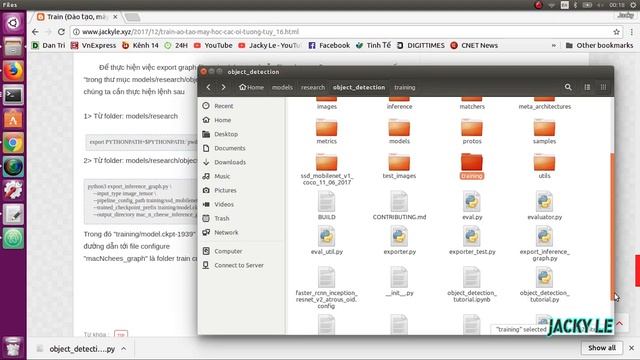Image resolution: width=640 pixels, height=360 pixels.
Task: Open the test_images folder
Action: [x=399, y=166]
